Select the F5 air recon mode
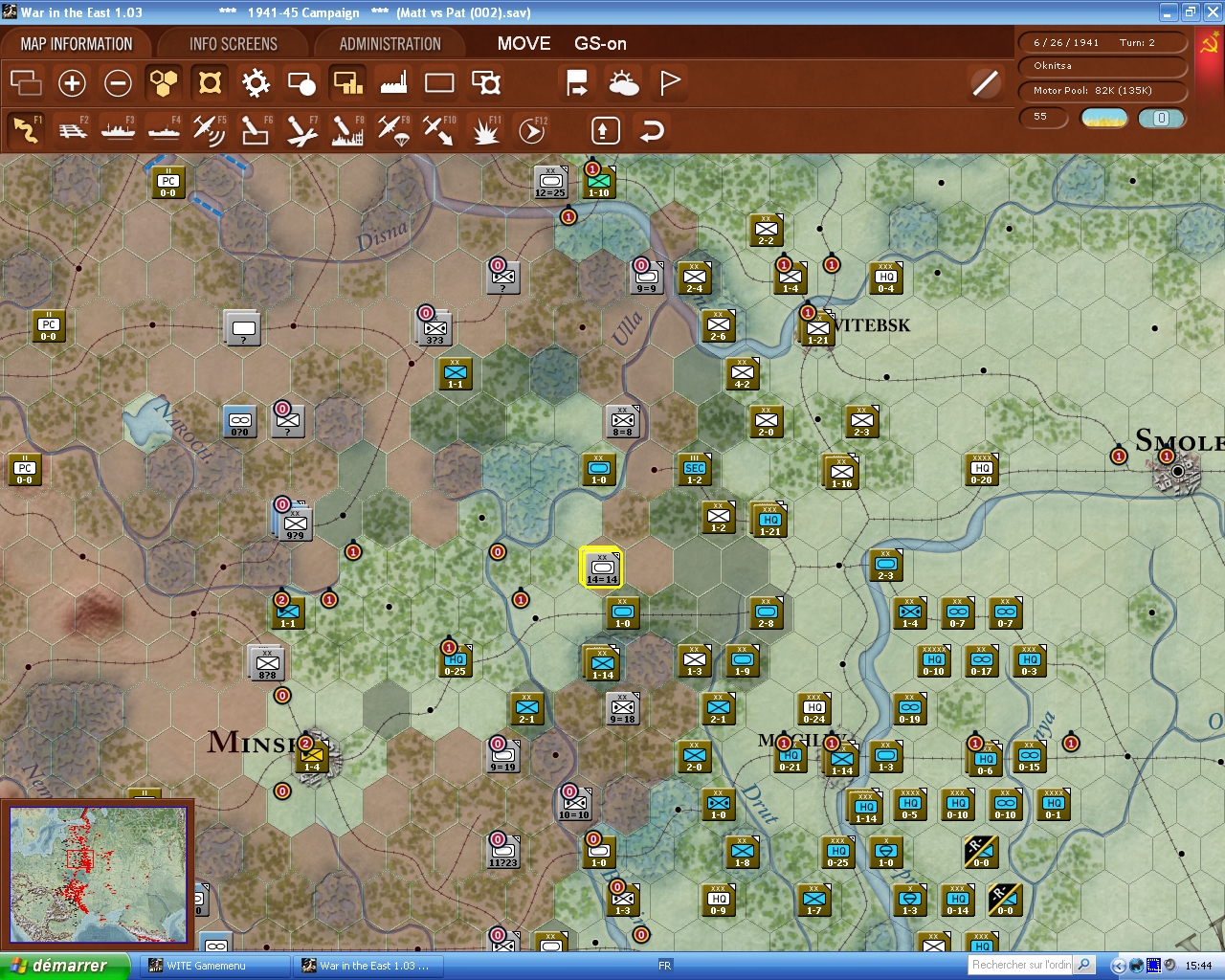The image size is (1225, 980). [210, 130]
